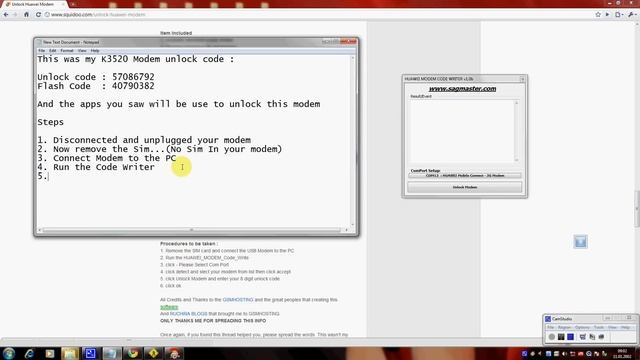Click '2. Now remove the Sim' line
640x360 pixels.
(160, 149)
